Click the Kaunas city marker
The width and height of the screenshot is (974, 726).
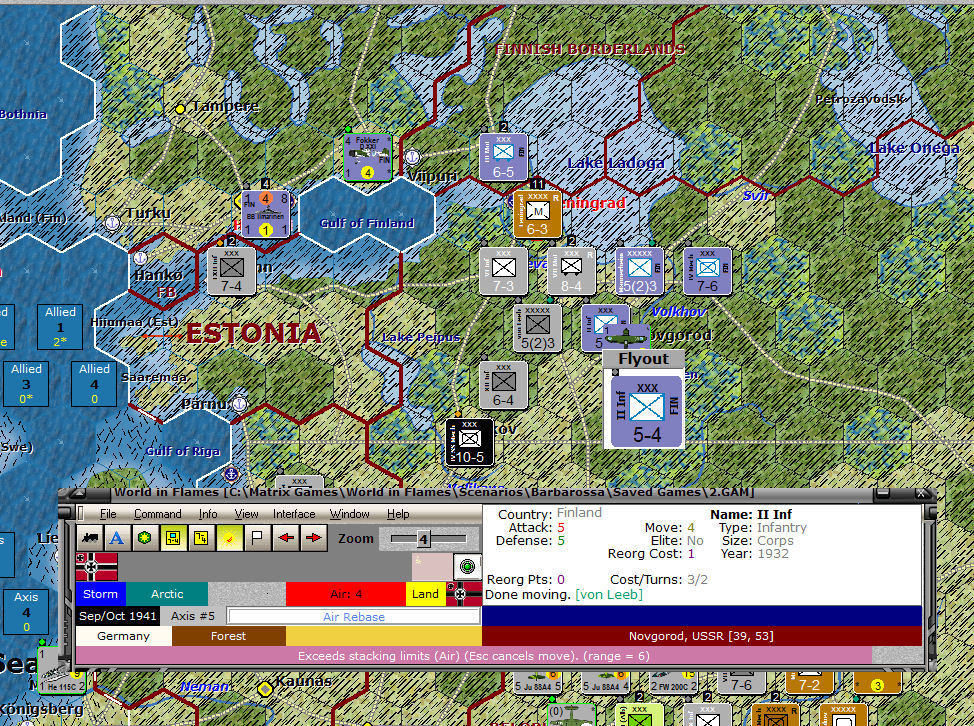point(265,689)
